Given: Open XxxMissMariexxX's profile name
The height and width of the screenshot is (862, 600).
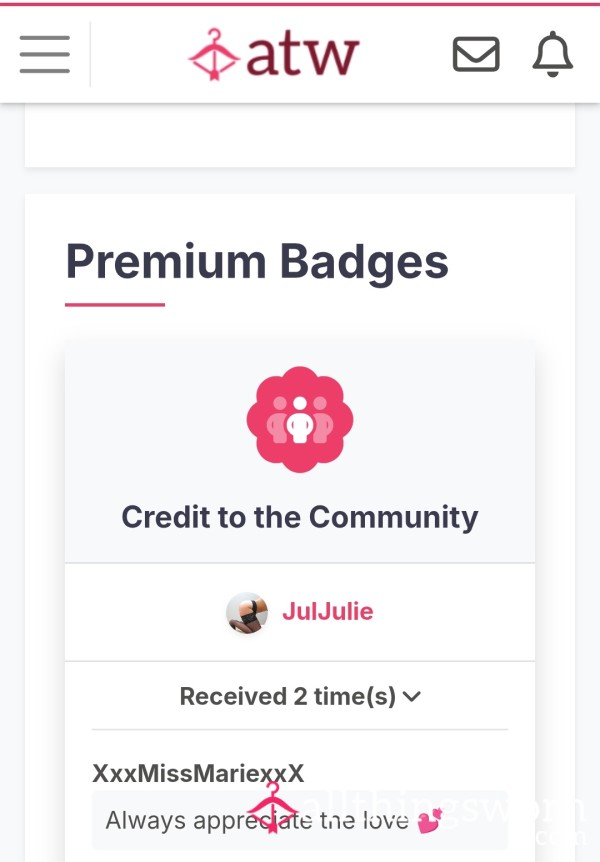Looking at the screenshot, I should pyautogui.click(x=198, y=773).
